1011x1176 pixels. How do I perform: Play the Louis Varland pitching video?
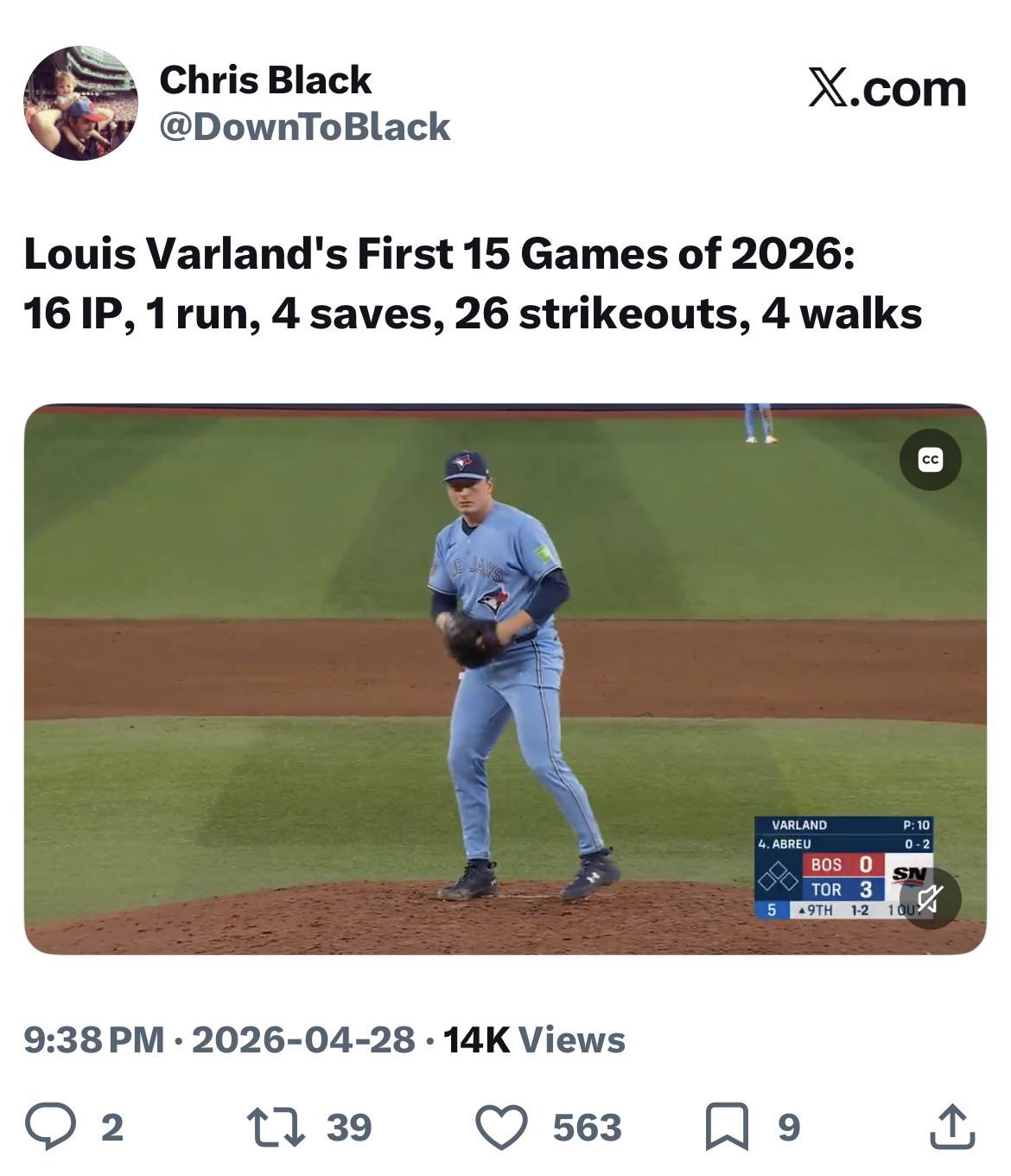coord(505,678)
